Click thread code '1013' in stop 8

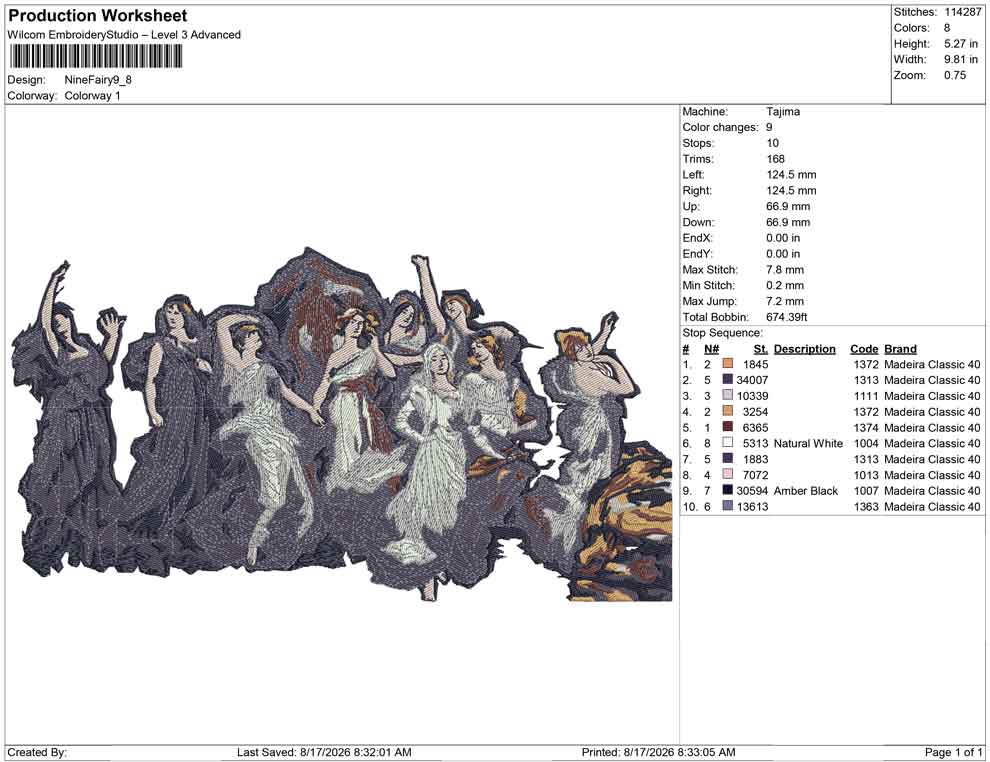(x=866, y=475)
